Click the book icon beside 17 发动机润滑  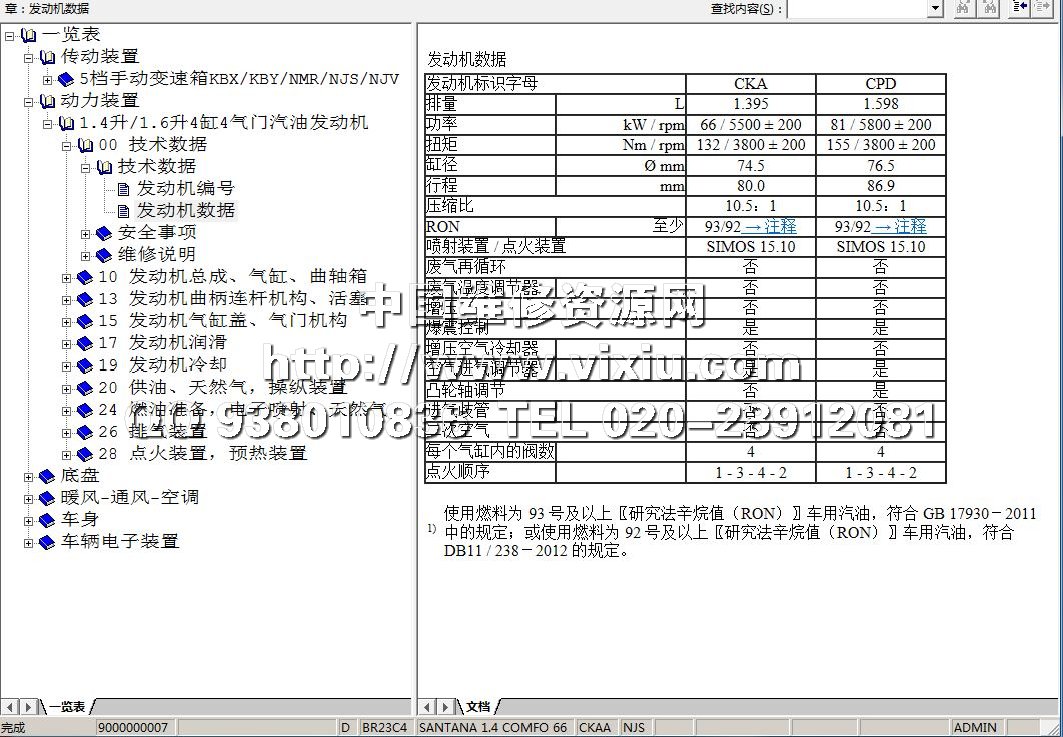pos(85,343)
